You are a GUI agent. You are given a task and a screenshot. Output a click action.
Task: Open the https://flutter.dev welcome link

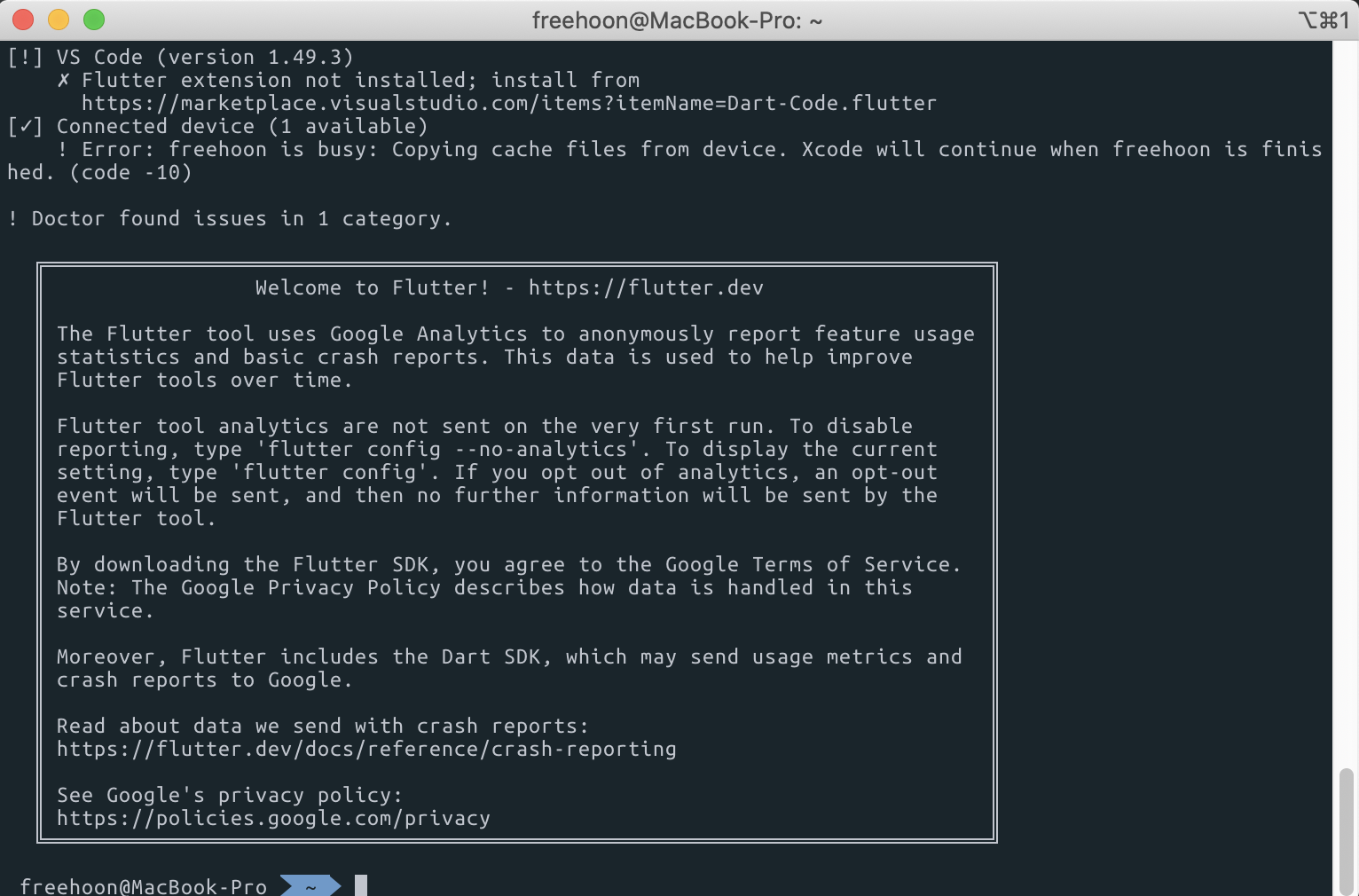(646, 288)
